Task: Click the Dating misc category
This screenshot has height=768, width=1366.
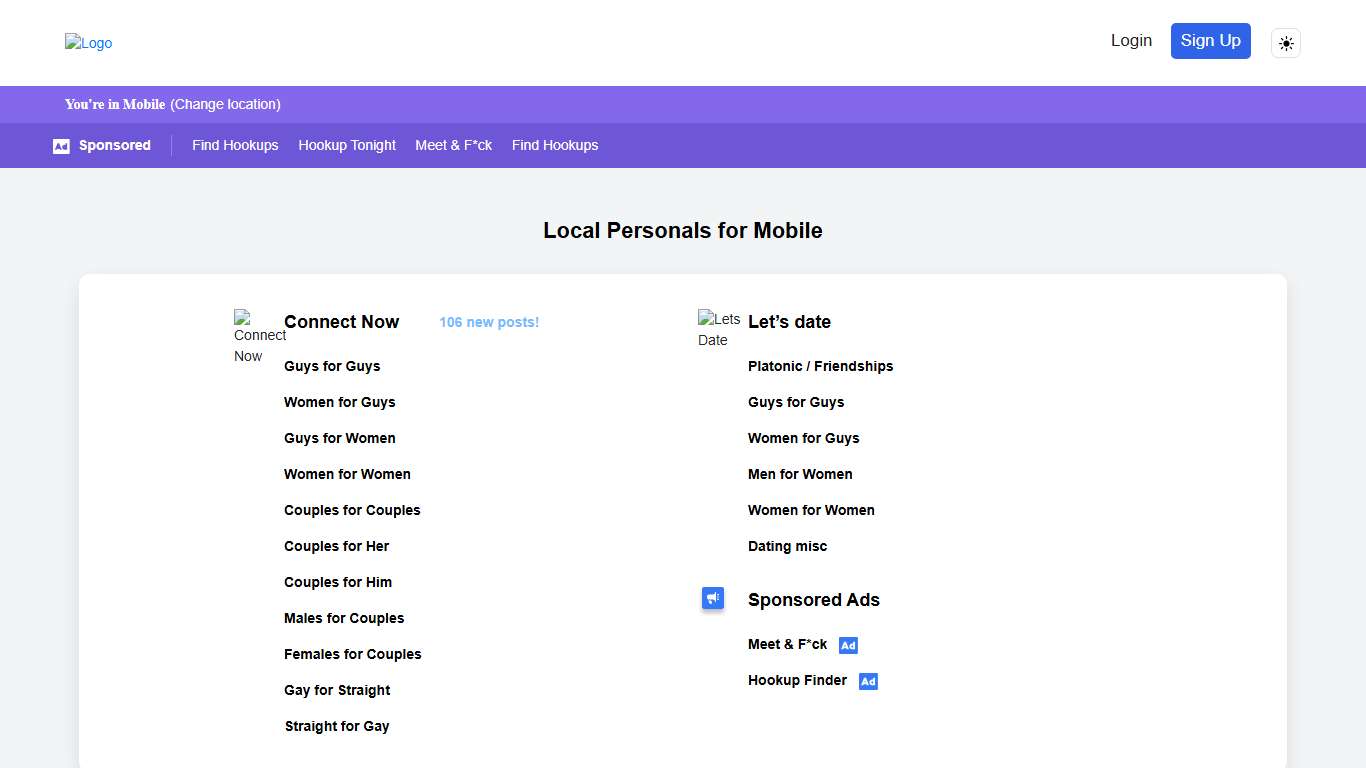Action: pyautogui.click(x=787, y=546)
